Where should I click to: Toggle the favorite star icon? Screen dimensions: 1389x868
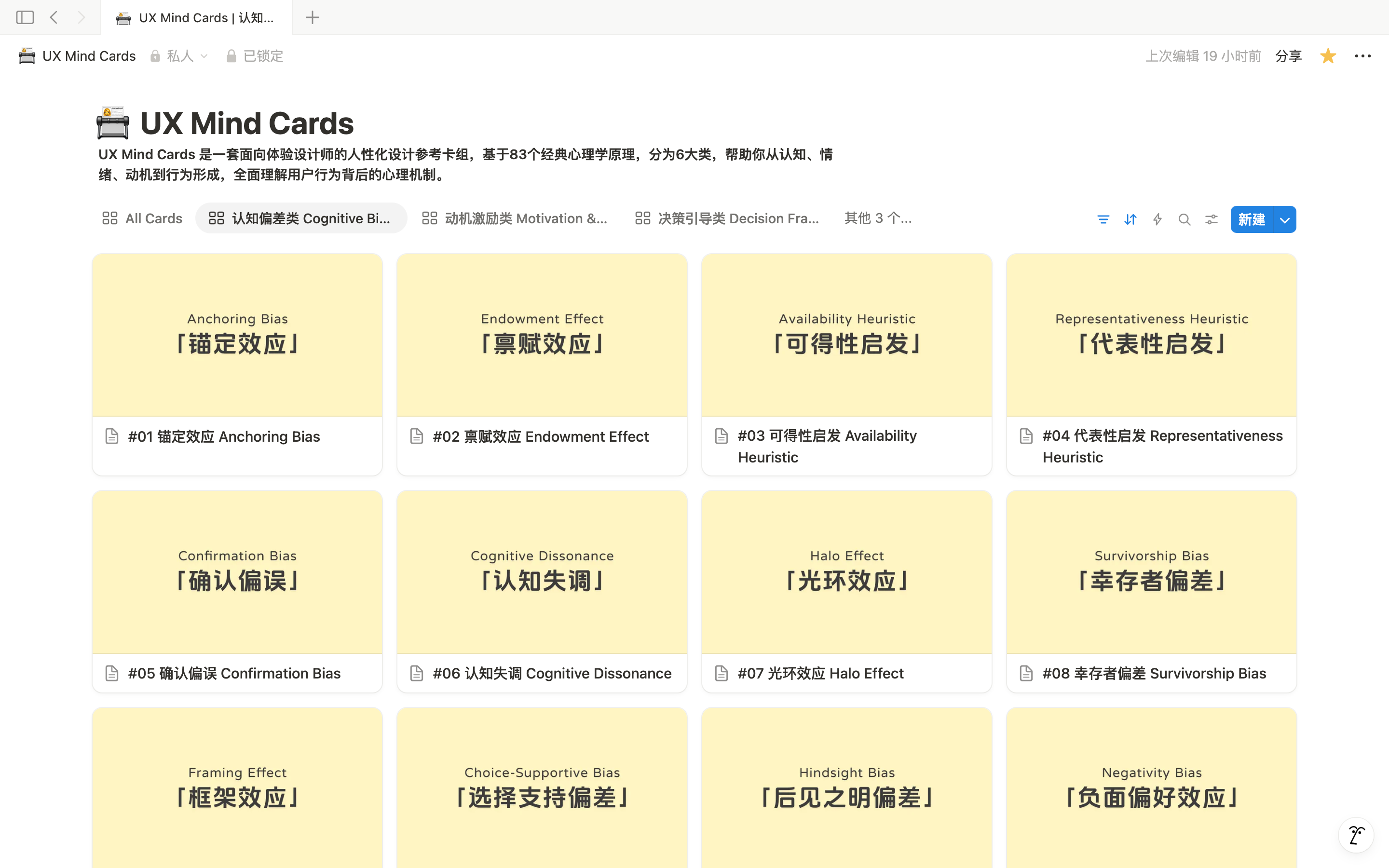pyautogui.click(x=1328, y=55)
